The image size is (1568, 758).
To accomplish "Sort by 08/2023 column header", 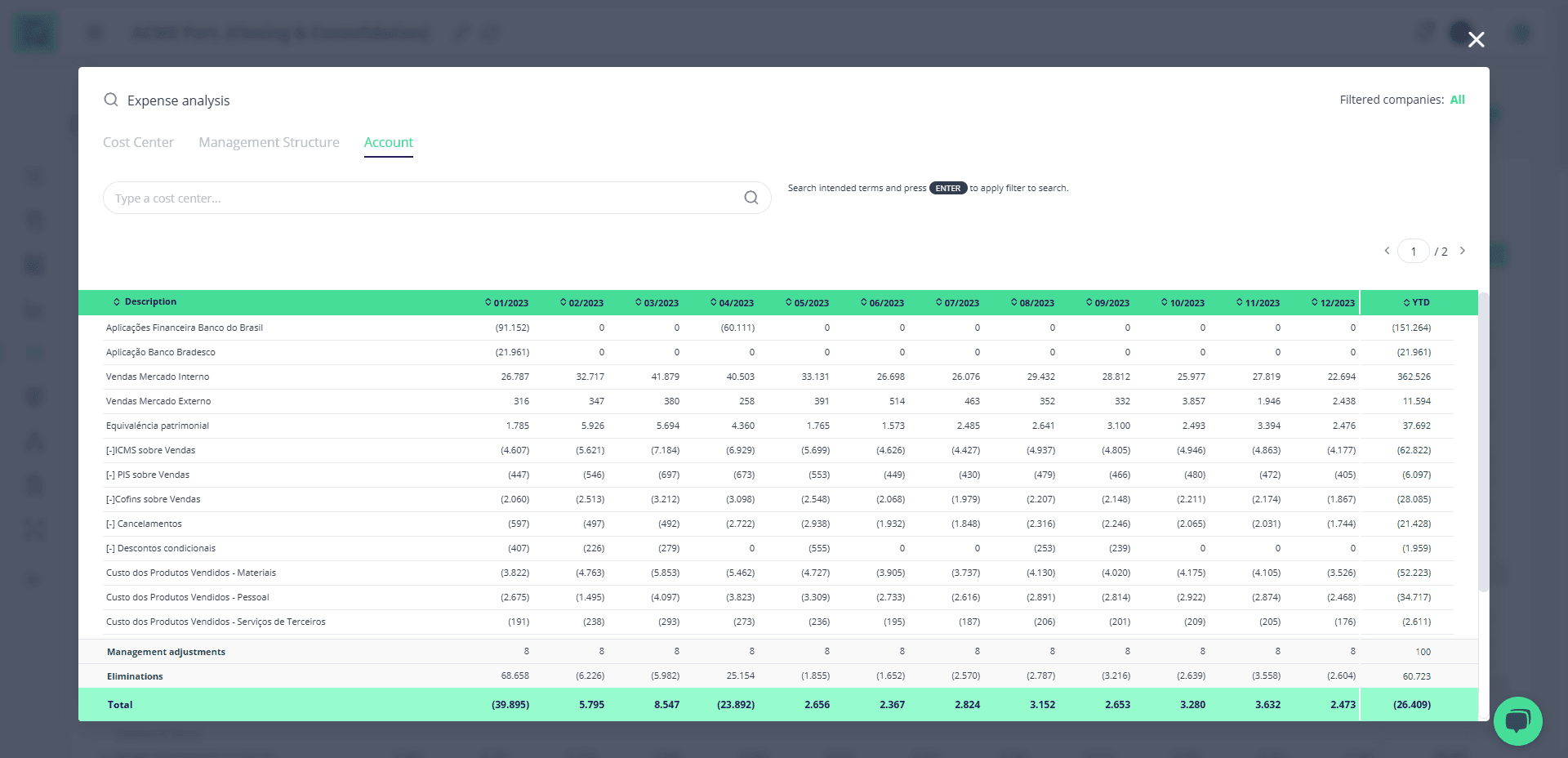I will 1032,302.
